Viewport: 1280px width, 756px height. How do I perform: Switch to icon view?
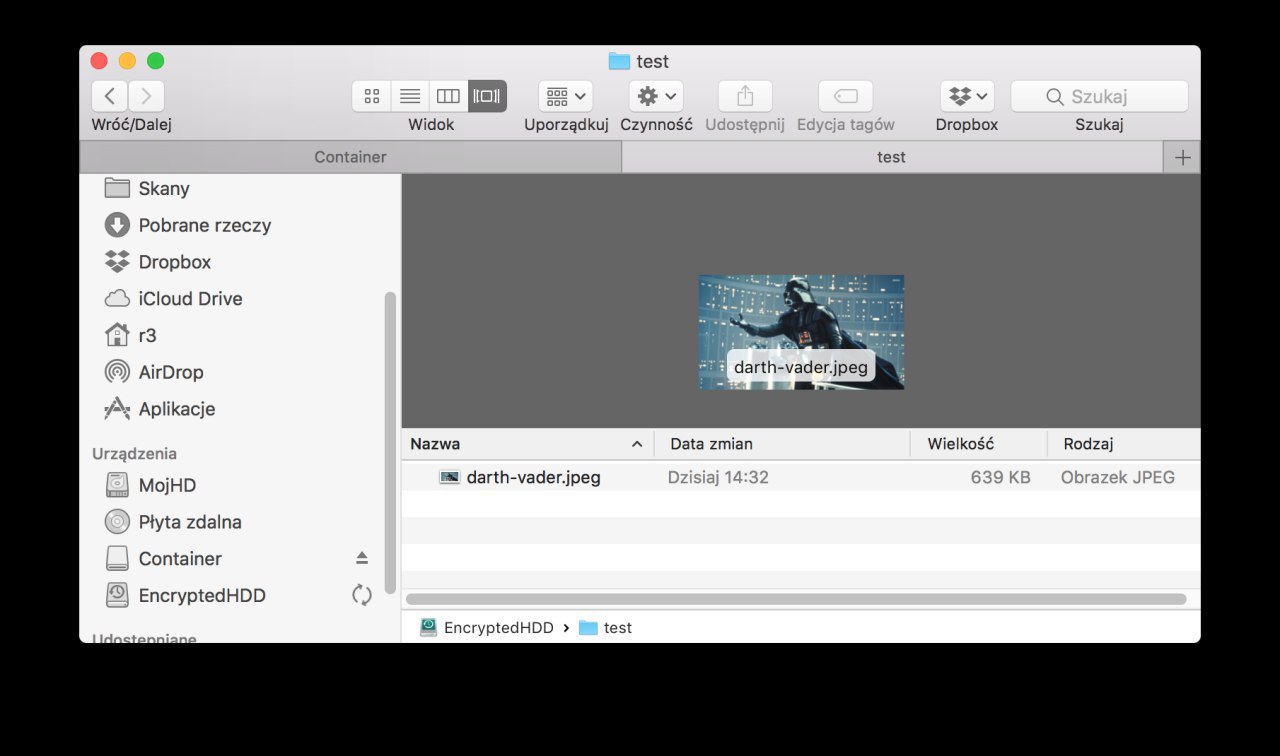tap(371, 96)
